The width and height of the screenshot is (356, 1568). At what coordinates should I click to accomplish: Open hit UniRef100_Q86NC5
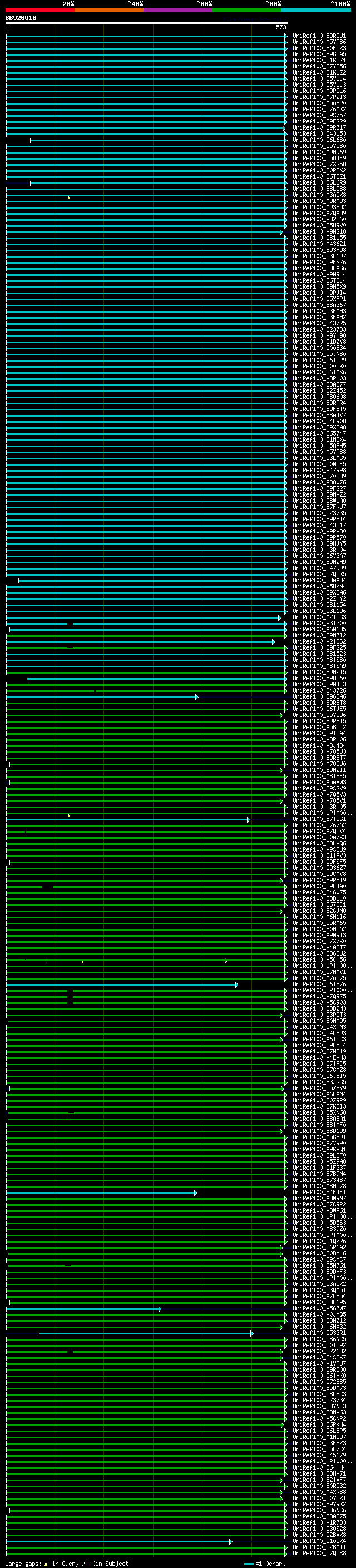point(319,1339)
